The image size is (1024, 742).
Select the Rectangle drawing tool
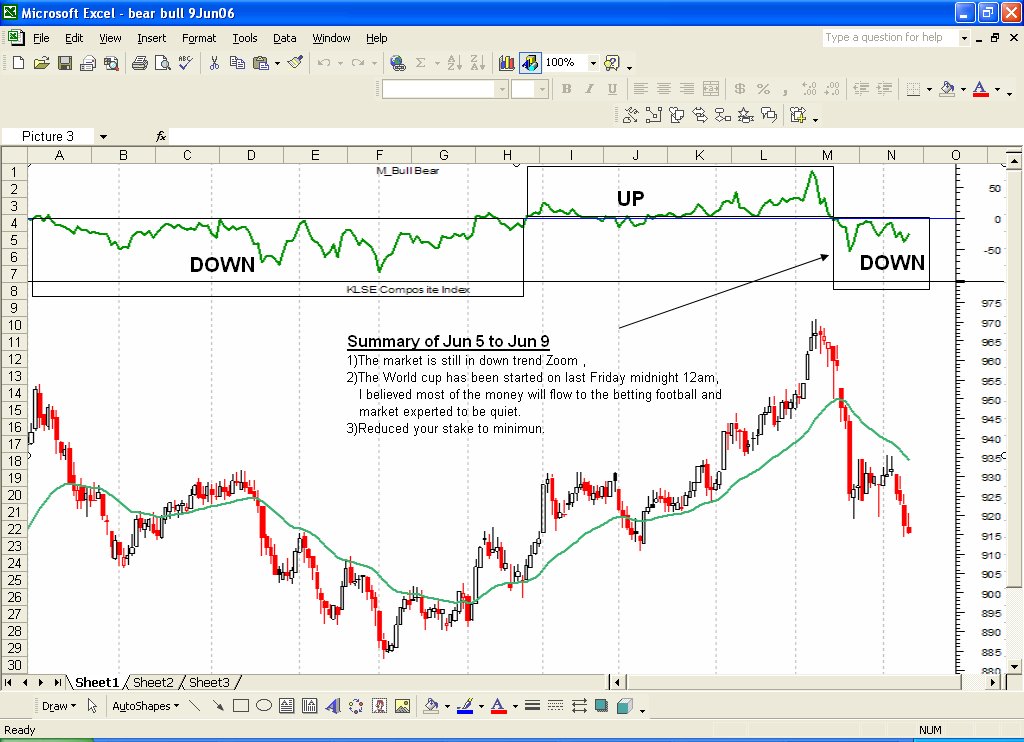[241, 705]
